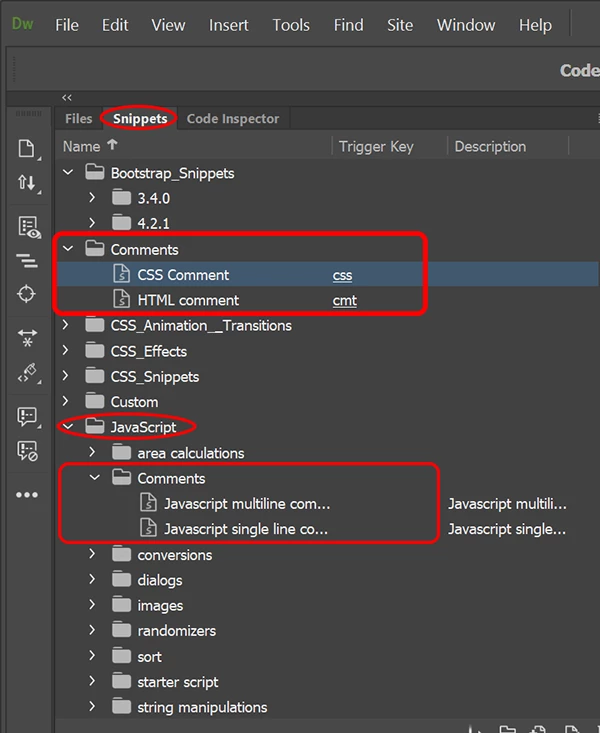Click the Remove Comment icon

pos(27,451)
